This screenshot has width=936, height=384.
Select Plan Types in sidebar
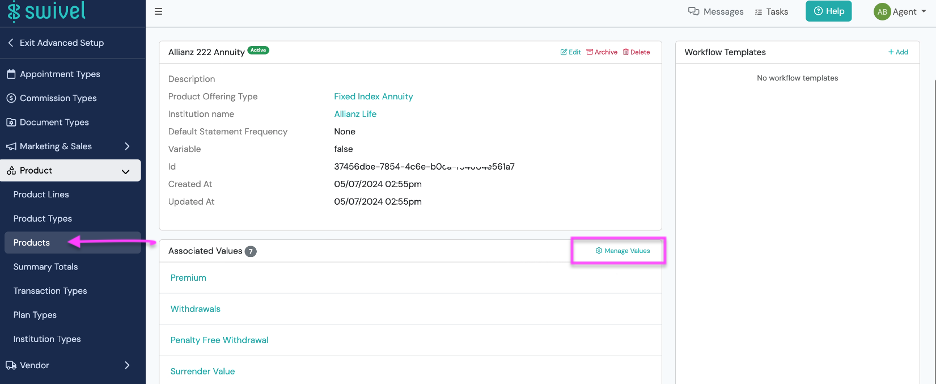point(35,315)
